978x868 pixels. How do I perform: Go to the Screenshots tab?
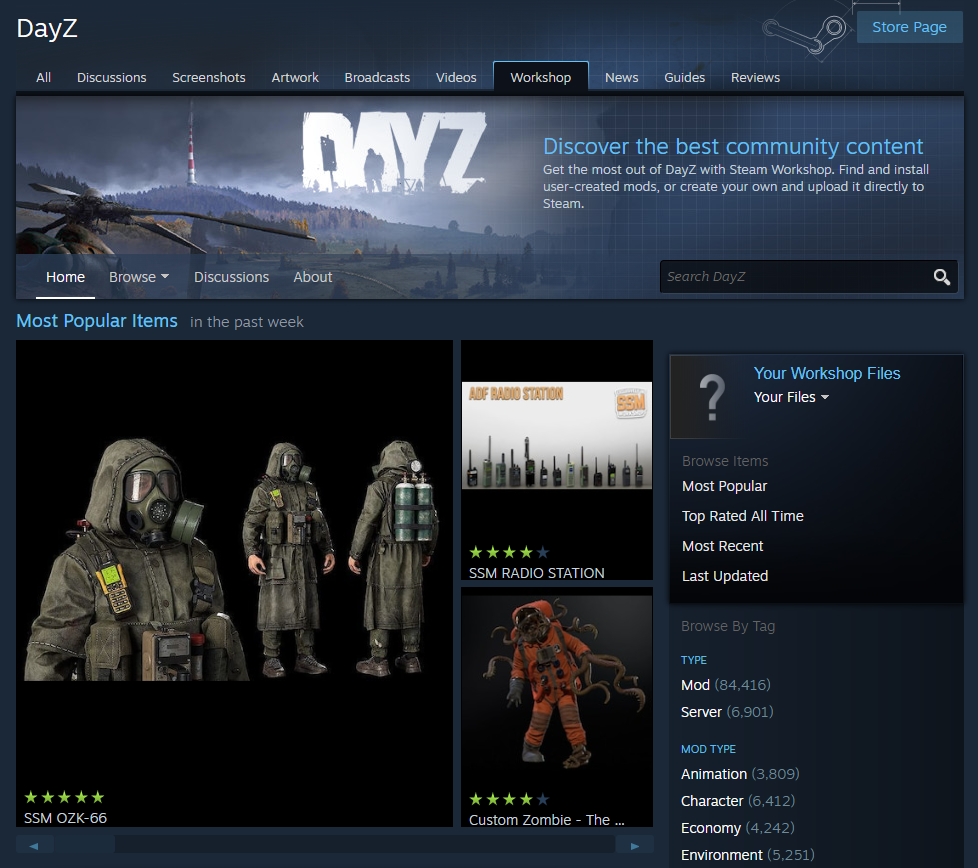tap(208, 77)
